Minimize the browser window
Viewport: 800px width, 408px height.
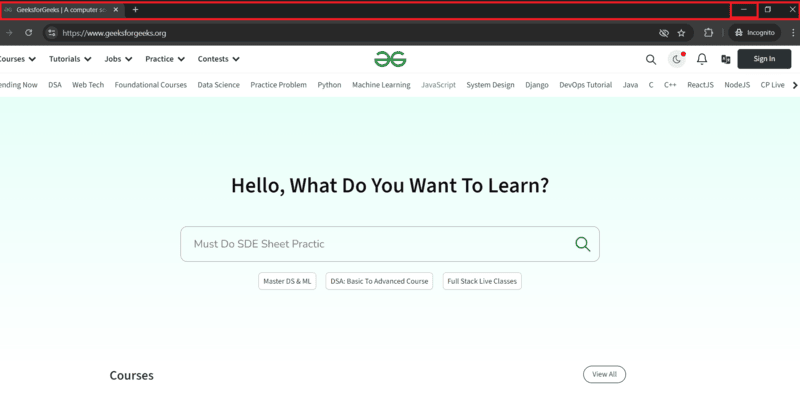pyautogui.click(x=744, y=10)
